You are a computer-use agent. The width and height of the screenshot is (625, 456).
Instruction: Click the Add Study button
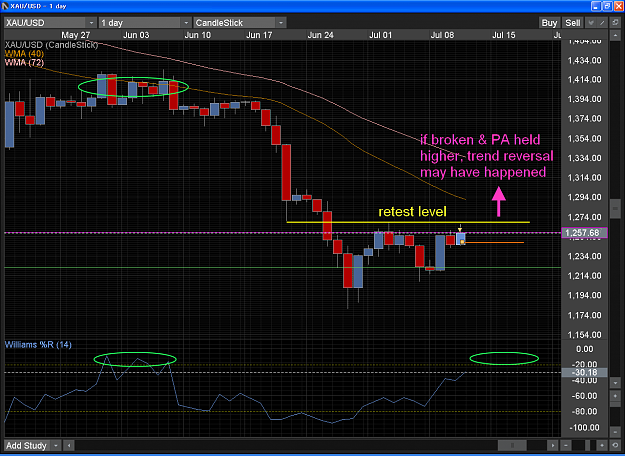pos(26,445)
